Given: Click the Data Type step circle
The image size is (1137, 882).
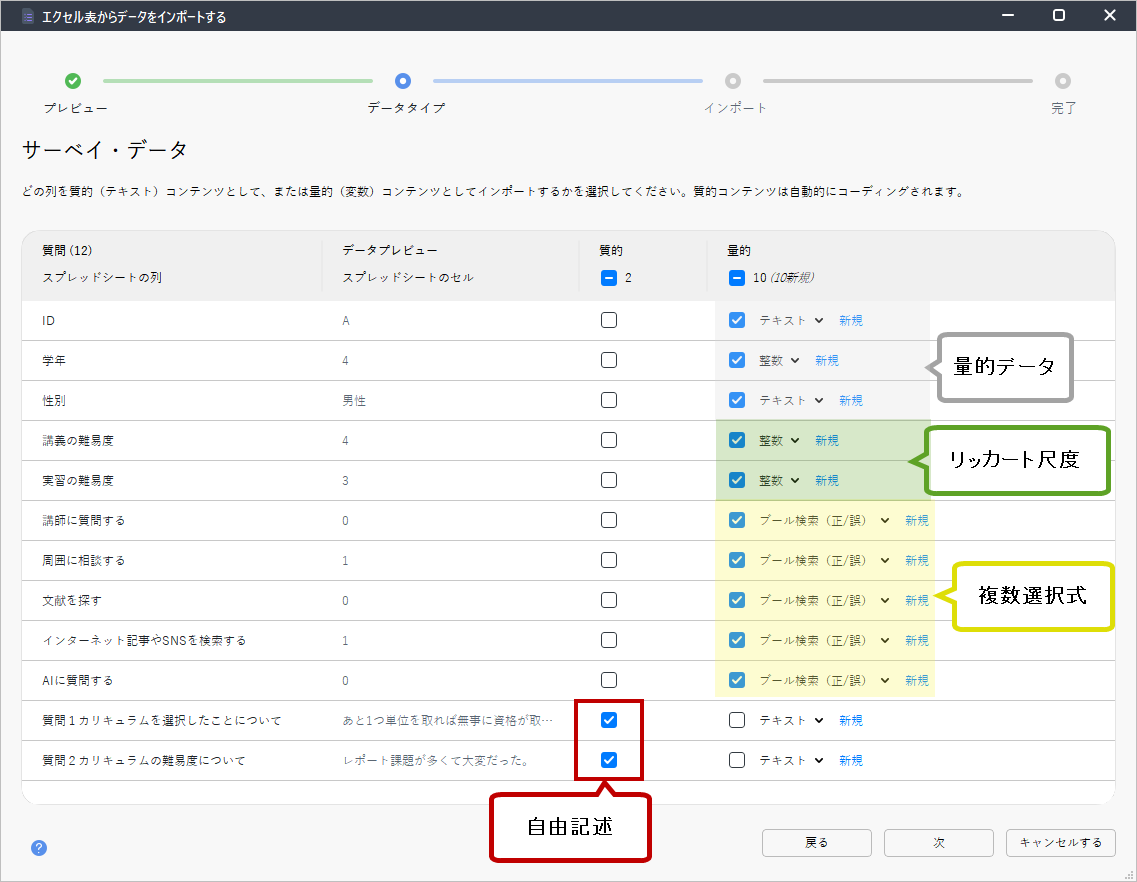Looking at the screenshot, I should coord(403,81).
